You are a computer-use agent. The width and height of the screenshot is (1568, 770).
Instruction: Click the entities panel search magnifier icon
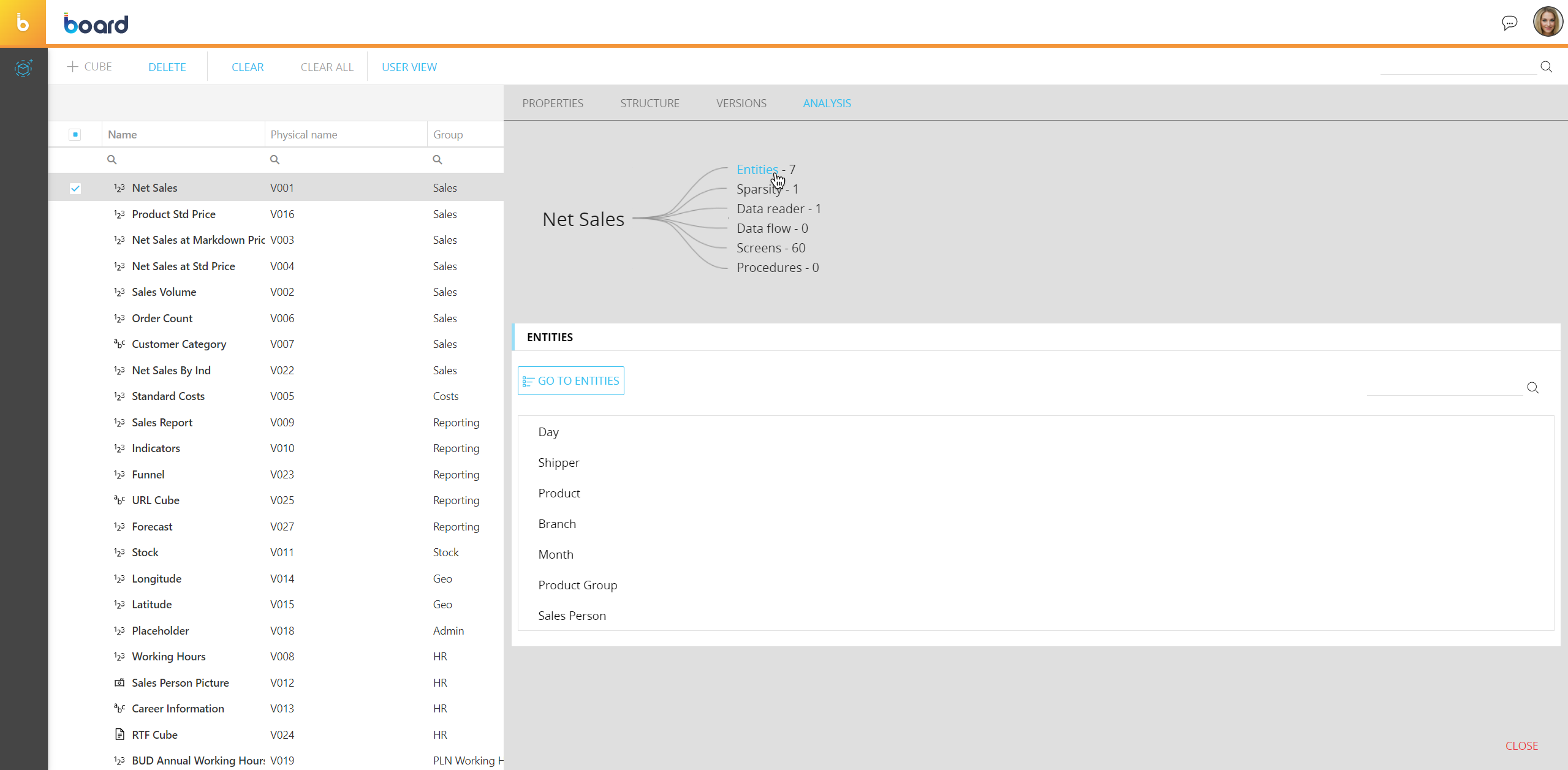pos(1532,388)
